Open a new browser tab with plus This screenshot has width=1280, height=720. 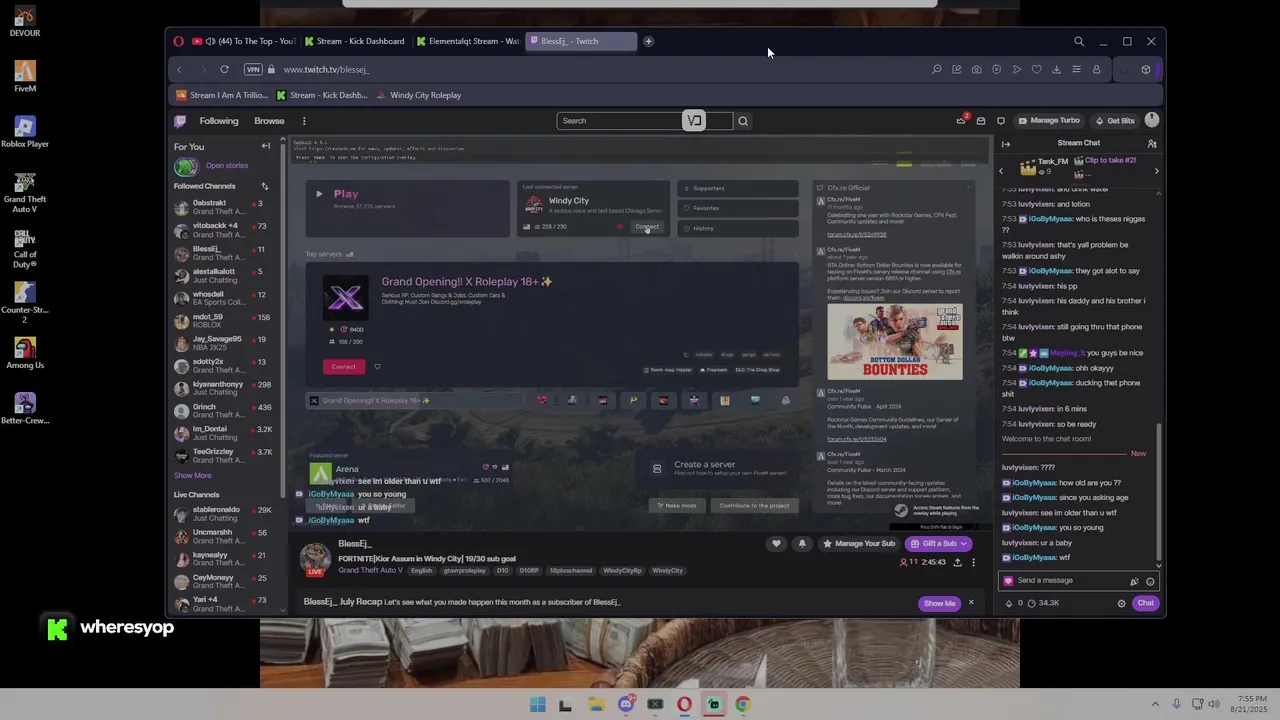[x=648, y=41]
